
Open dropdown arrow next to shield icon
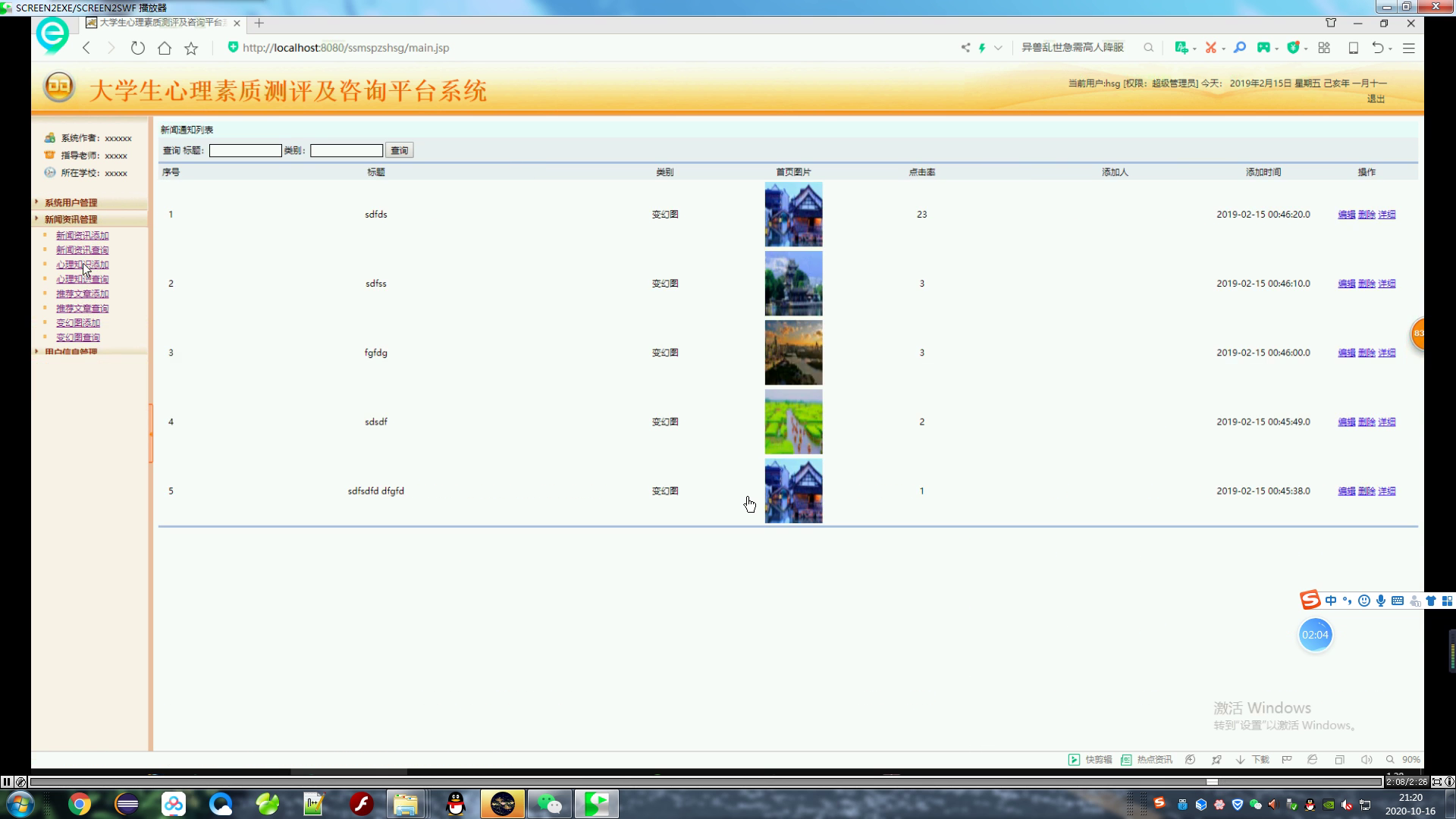pos(1306,49)
